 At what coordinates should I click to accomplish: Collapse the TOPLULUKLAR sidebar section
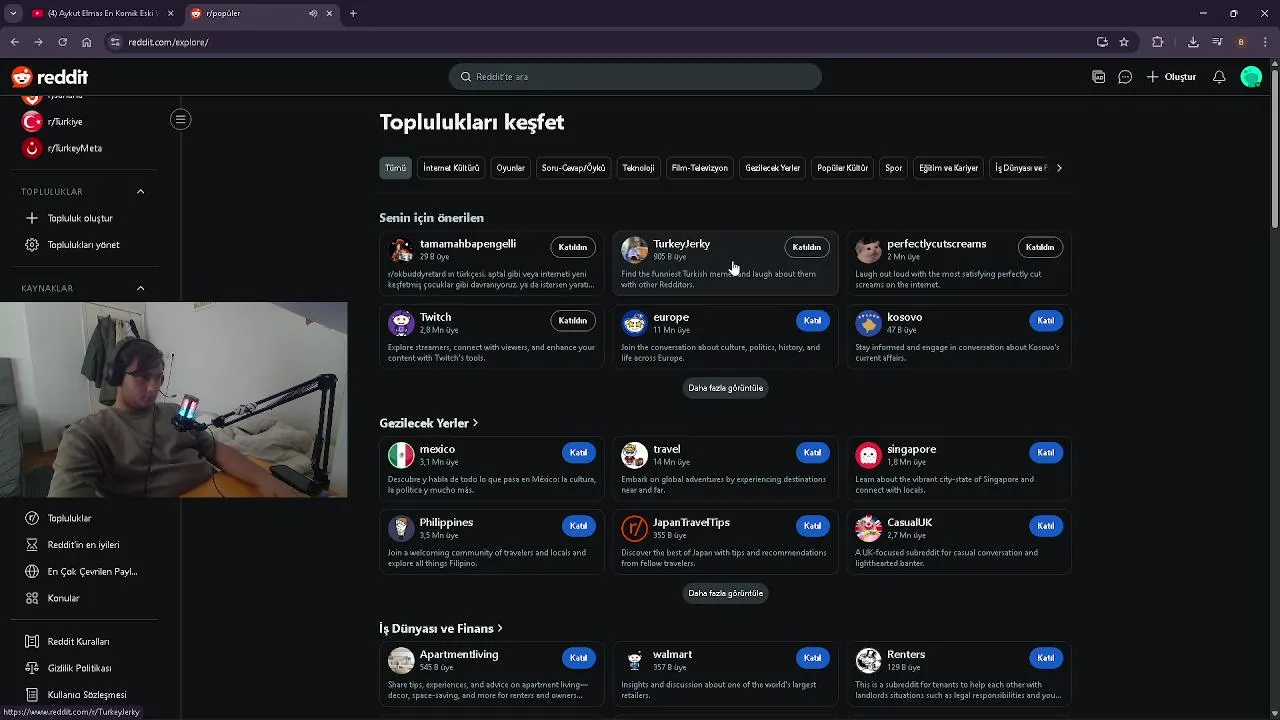140,191
